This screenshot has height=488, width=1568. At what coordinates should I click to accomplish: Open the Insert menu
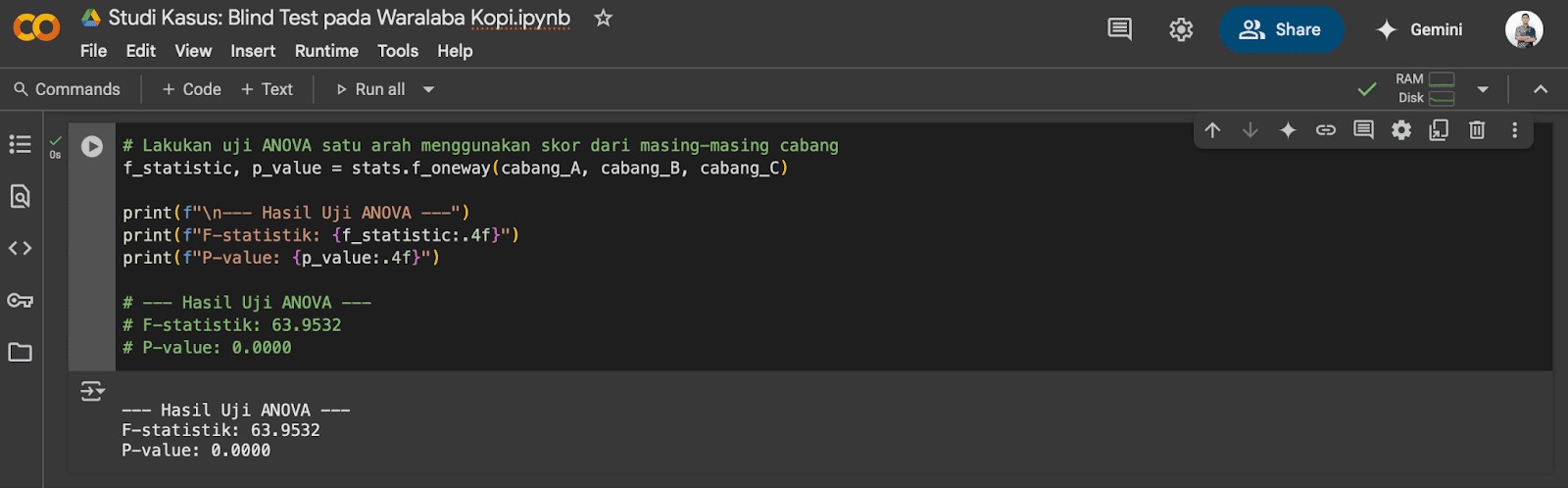point(253,51)
